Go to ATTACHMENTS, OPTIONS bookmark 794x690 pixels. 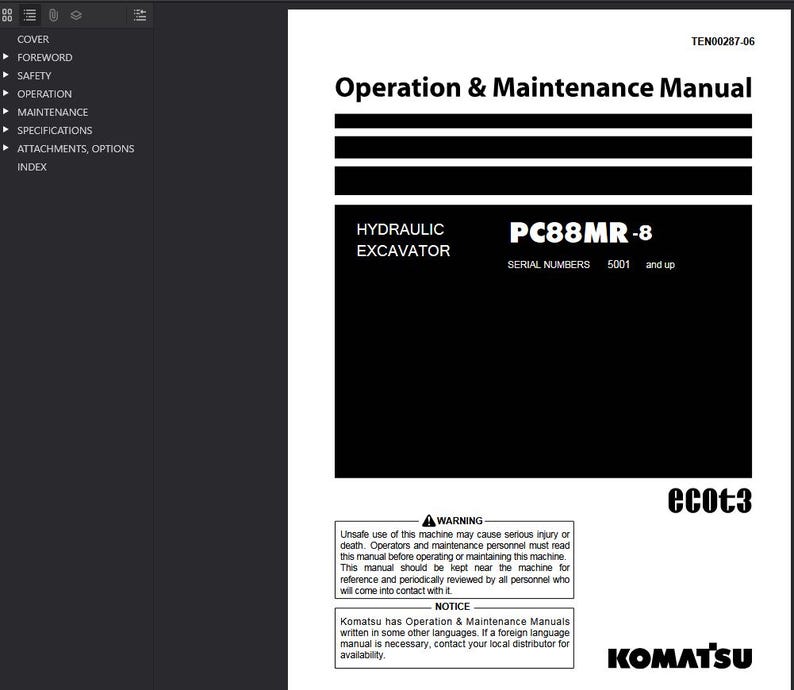tap(75, 149)
